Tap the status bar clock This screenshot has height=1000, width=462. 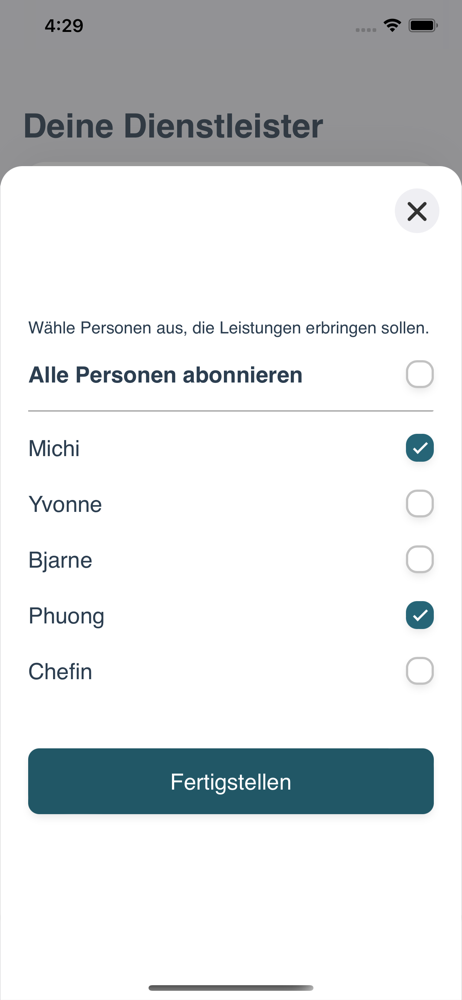pyautogui.click(x=64, y=26)
